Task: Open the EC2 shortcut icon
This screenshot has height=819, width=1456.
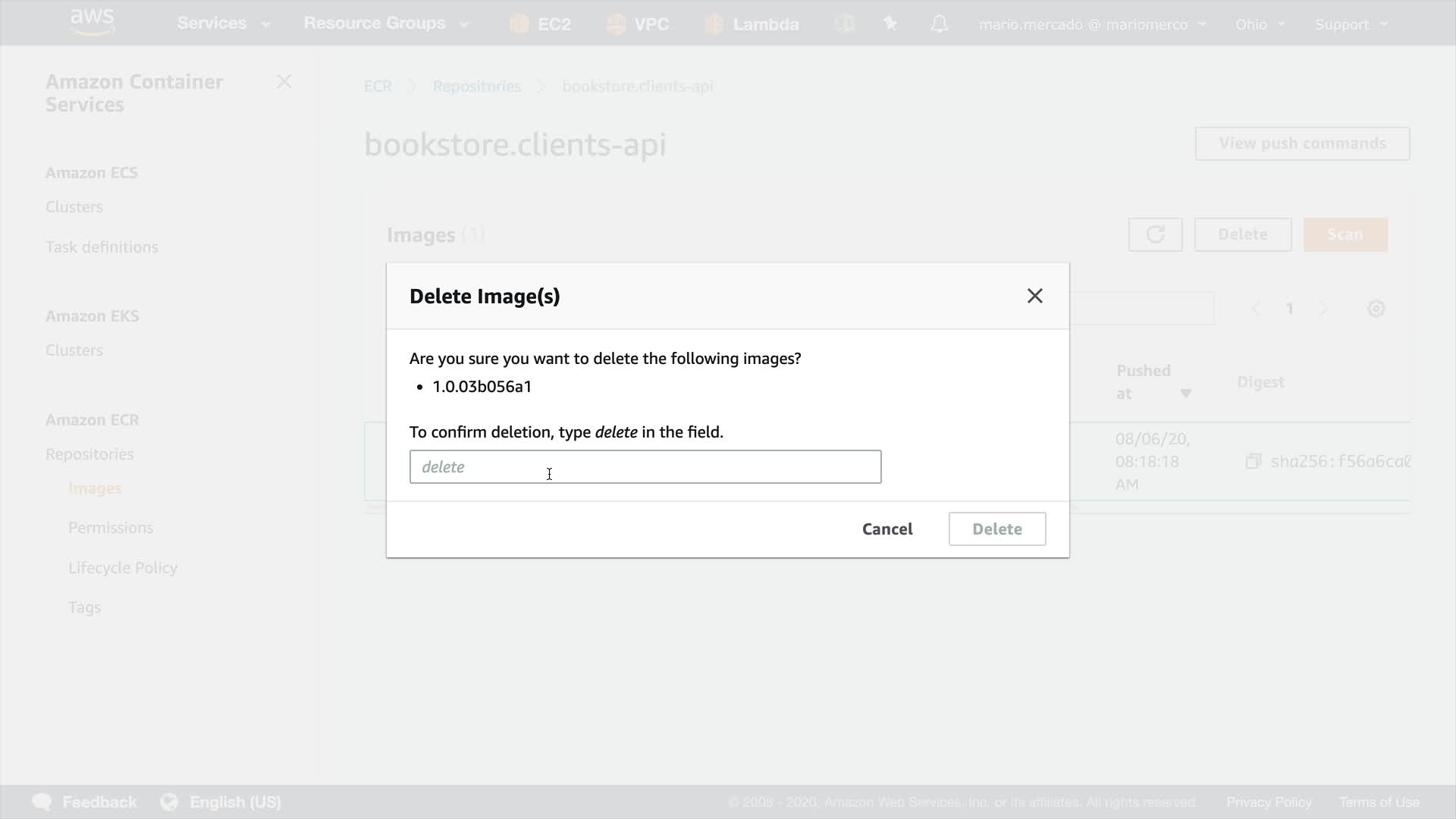Action: 519,24
